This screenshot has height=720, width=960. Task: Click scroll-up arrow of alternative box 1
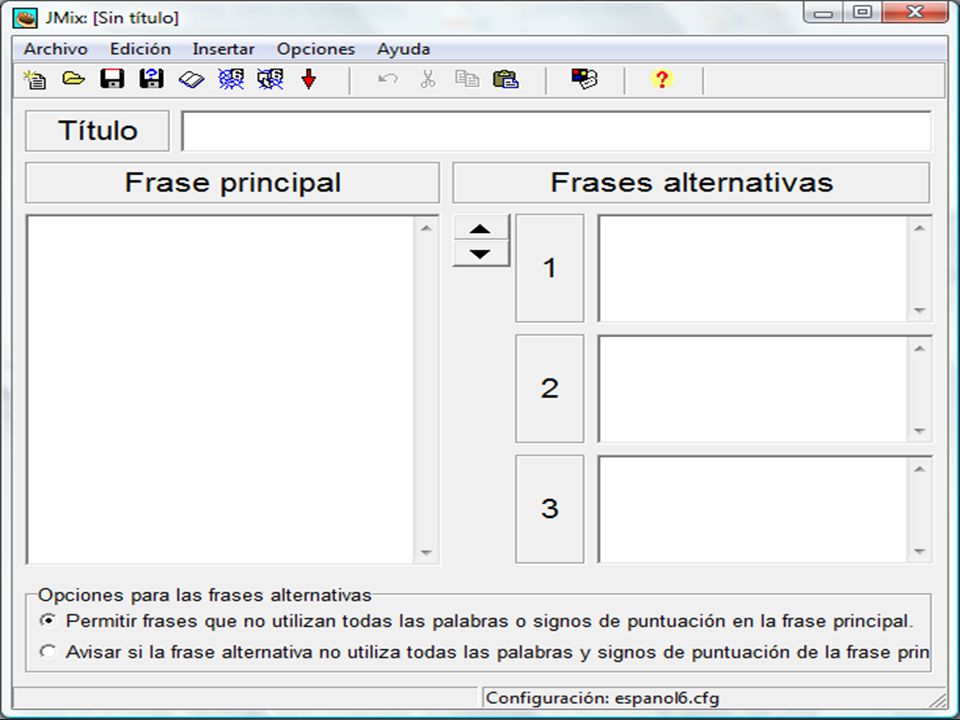(920, 228)
